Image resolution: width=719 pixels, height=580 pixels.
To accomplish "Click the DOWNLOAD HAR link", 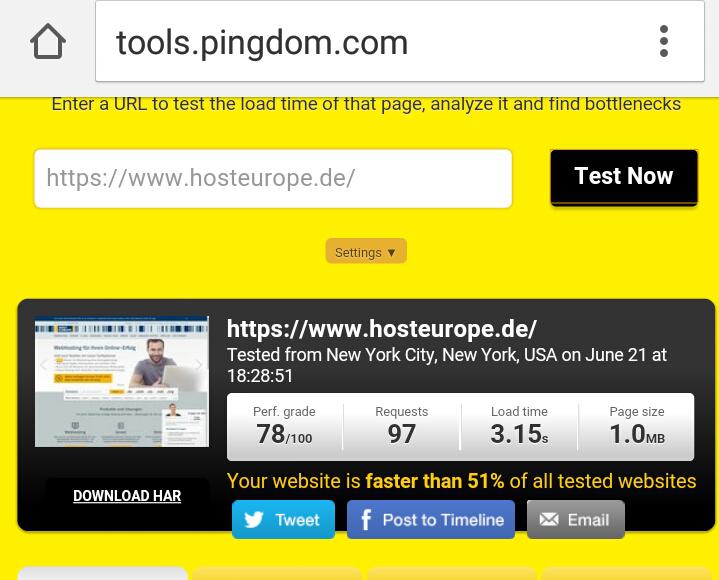I will (x=127, y=496).
